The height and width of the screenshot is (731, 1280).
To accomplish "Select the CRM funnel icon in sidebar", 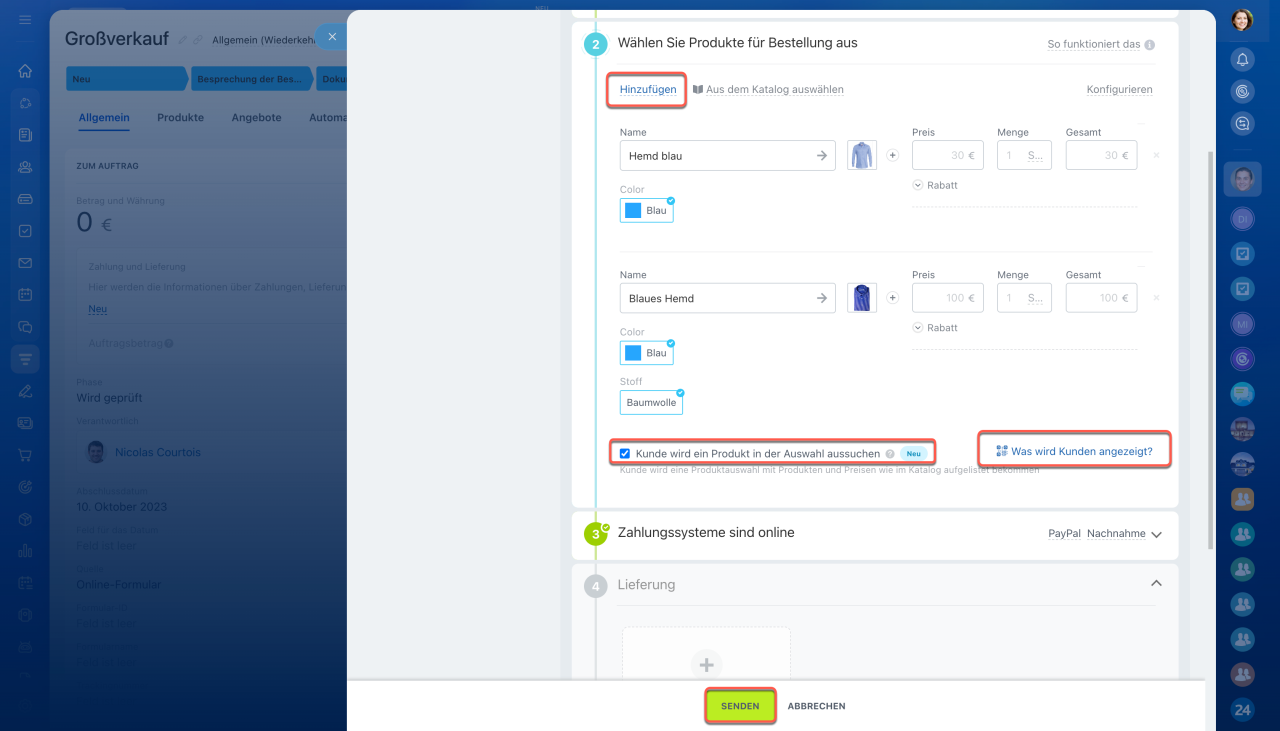I will [x=25, y=359].
